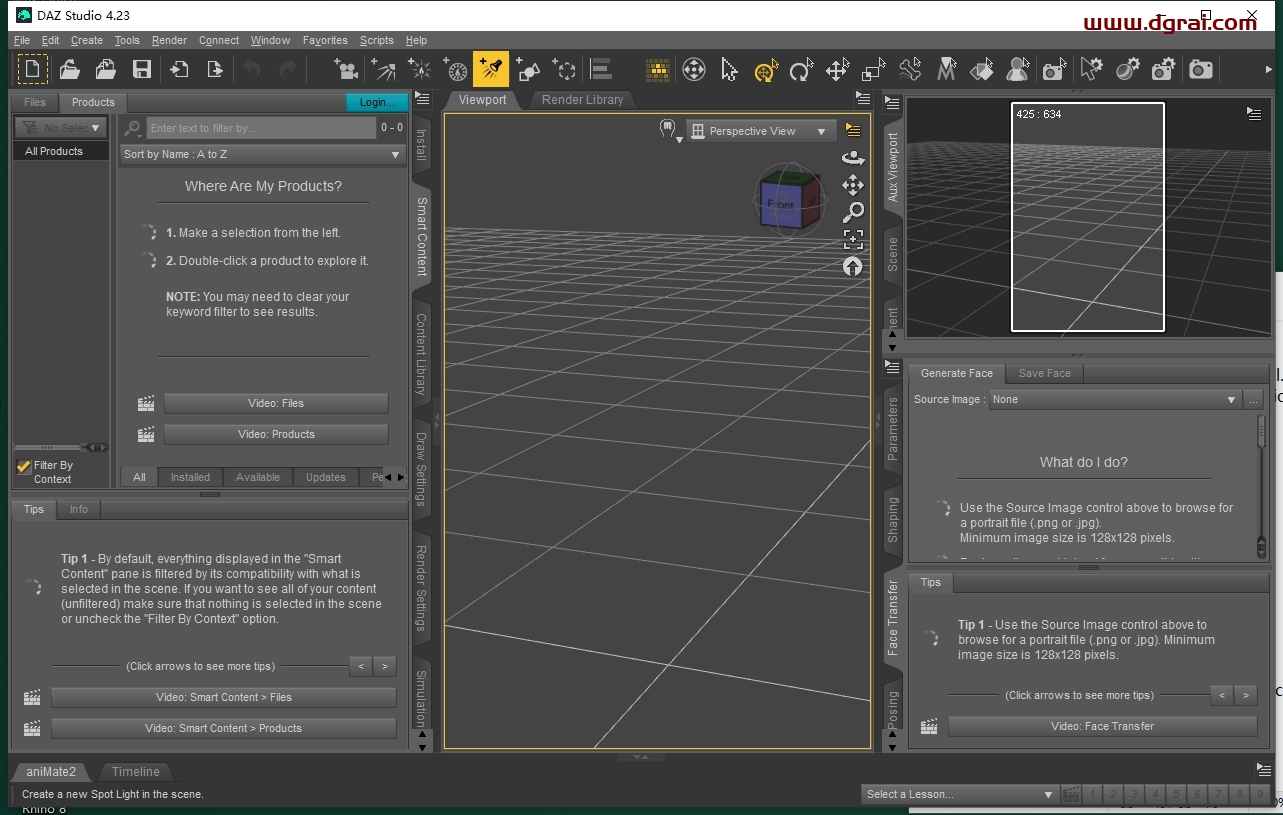The image size is (1283, 815).
Task: Click the Login button
Action: [376, 102]
